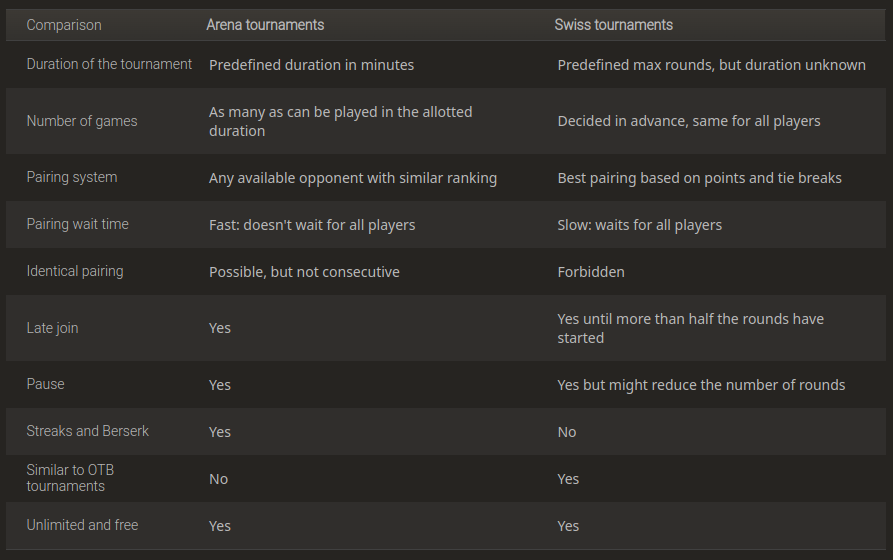Click the 'Swiss tournaments' column header

click(x=613, y=25)
